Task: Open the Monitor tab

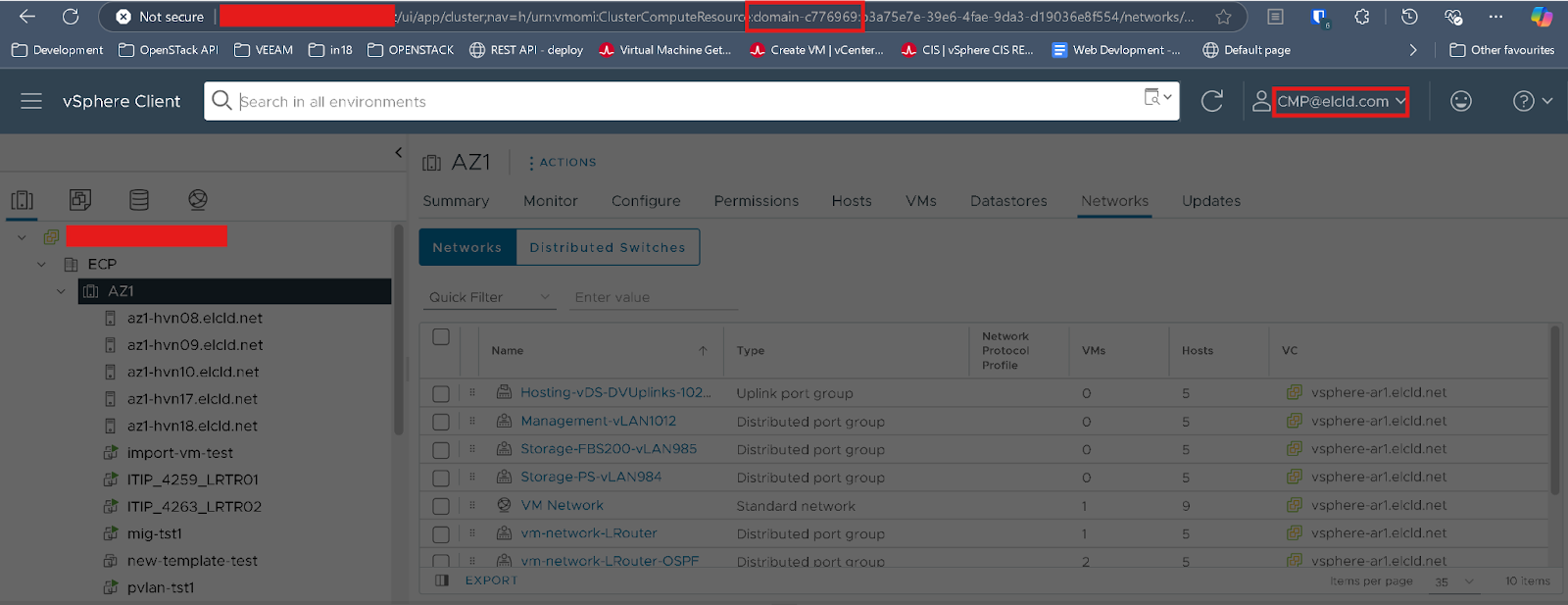Action: [551, 201]
